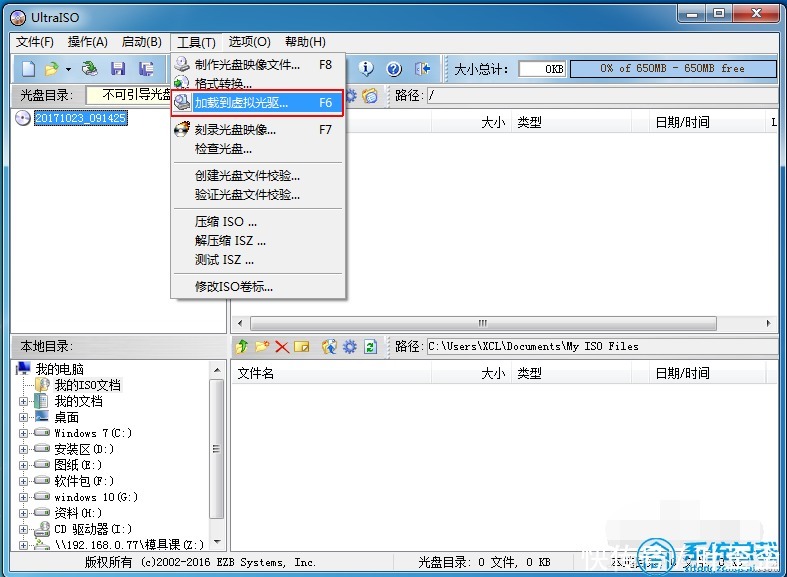Screen dimensions: 787x577
Task: Click the 大小总计 0KB field
Action: (x=542, y=69)
